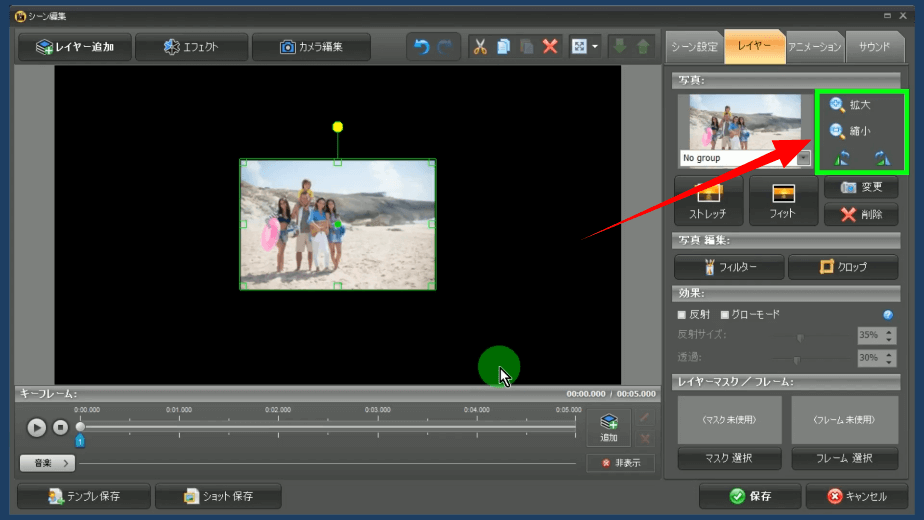Adjust the 透過 transparency slider
The width and height of the screenshot is (924, 520).
(797, 358)
